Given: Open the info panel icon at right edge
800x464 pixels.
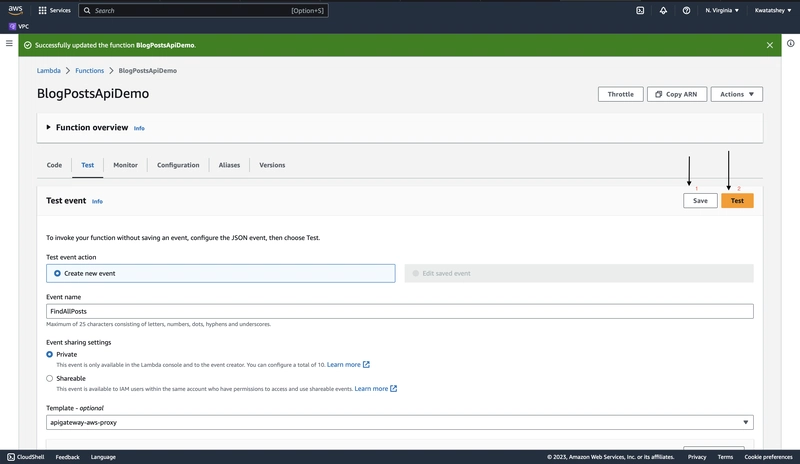Looking at the screenshot, I should click(790, 43).
